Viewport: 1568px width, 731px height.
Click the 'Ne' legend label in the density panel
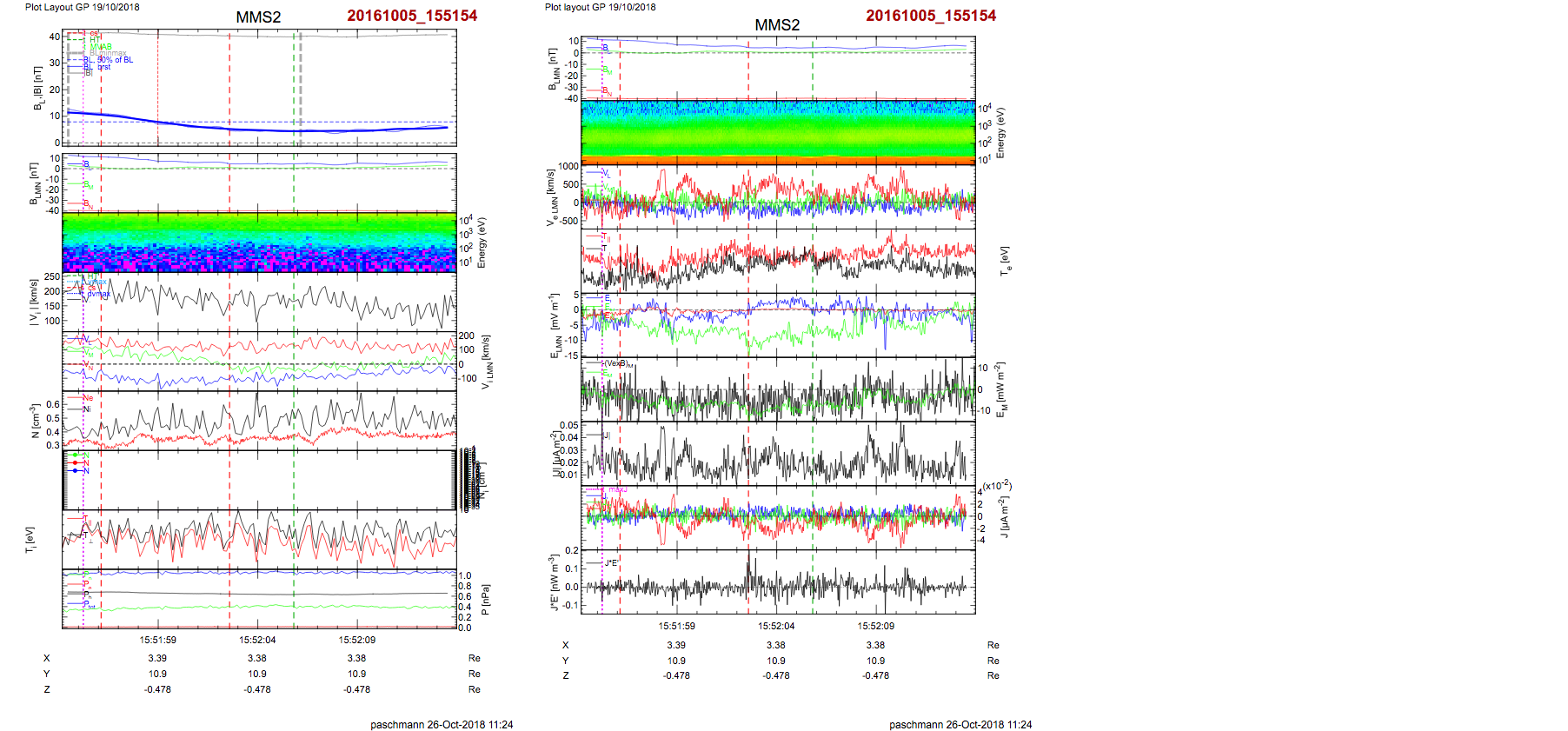point(88,398)
